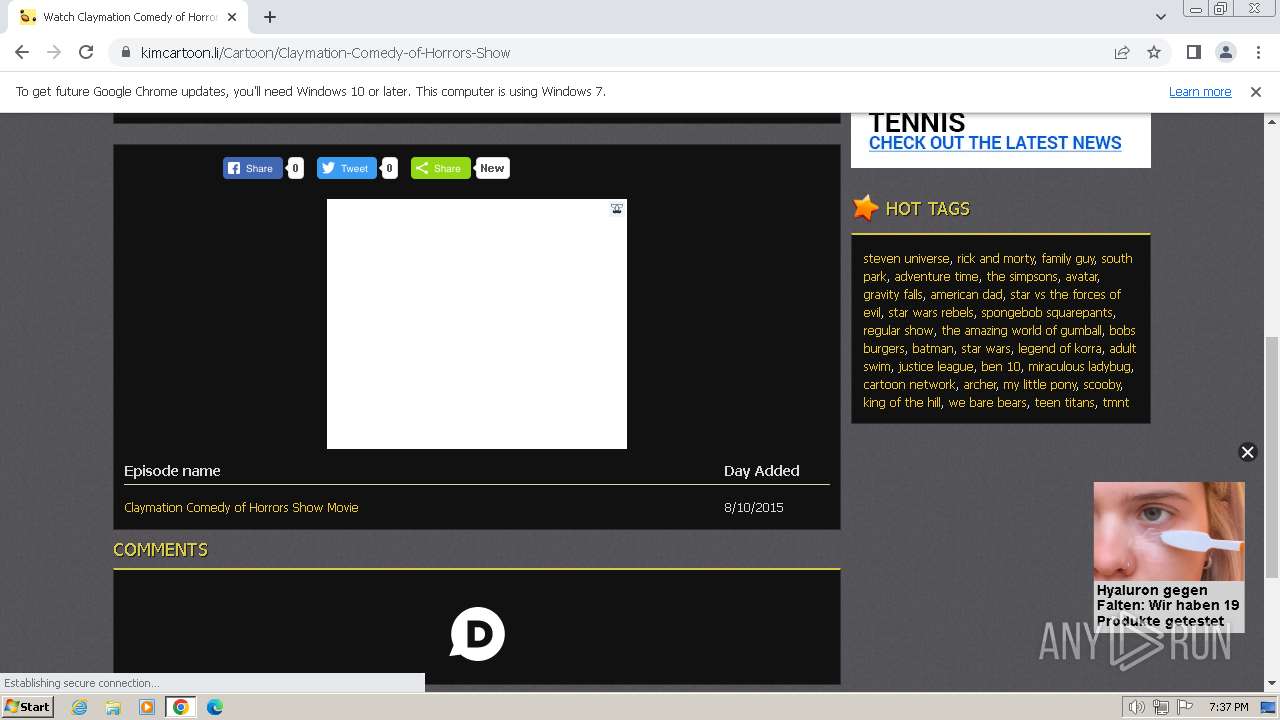Viewport: 1280px width, 720px height.
Task: Expand the tab search dropdown
Action: click(1160, 17)
